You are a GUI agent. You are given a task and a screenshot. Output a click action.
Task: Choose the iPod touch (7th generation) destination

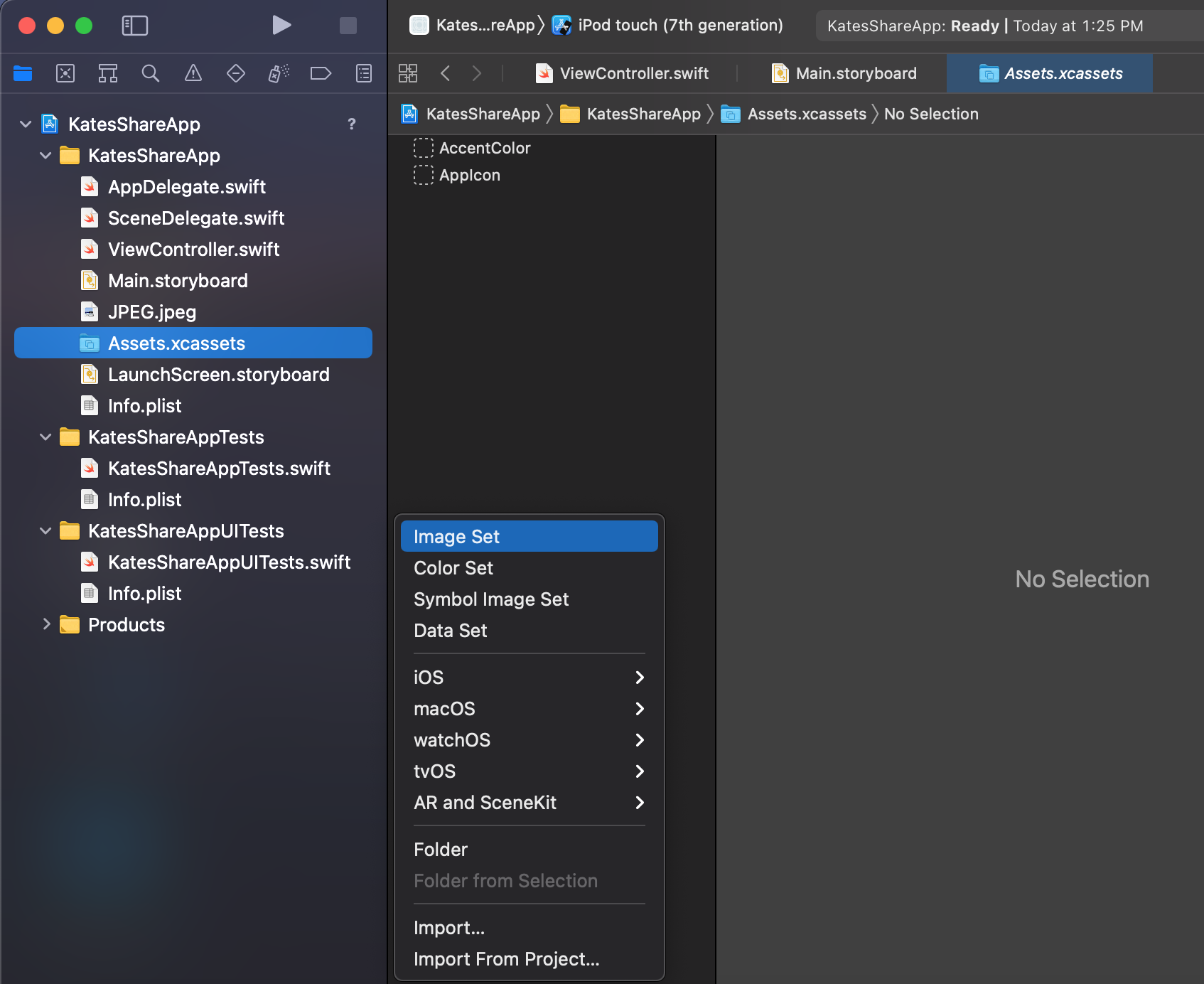(668, 26)
